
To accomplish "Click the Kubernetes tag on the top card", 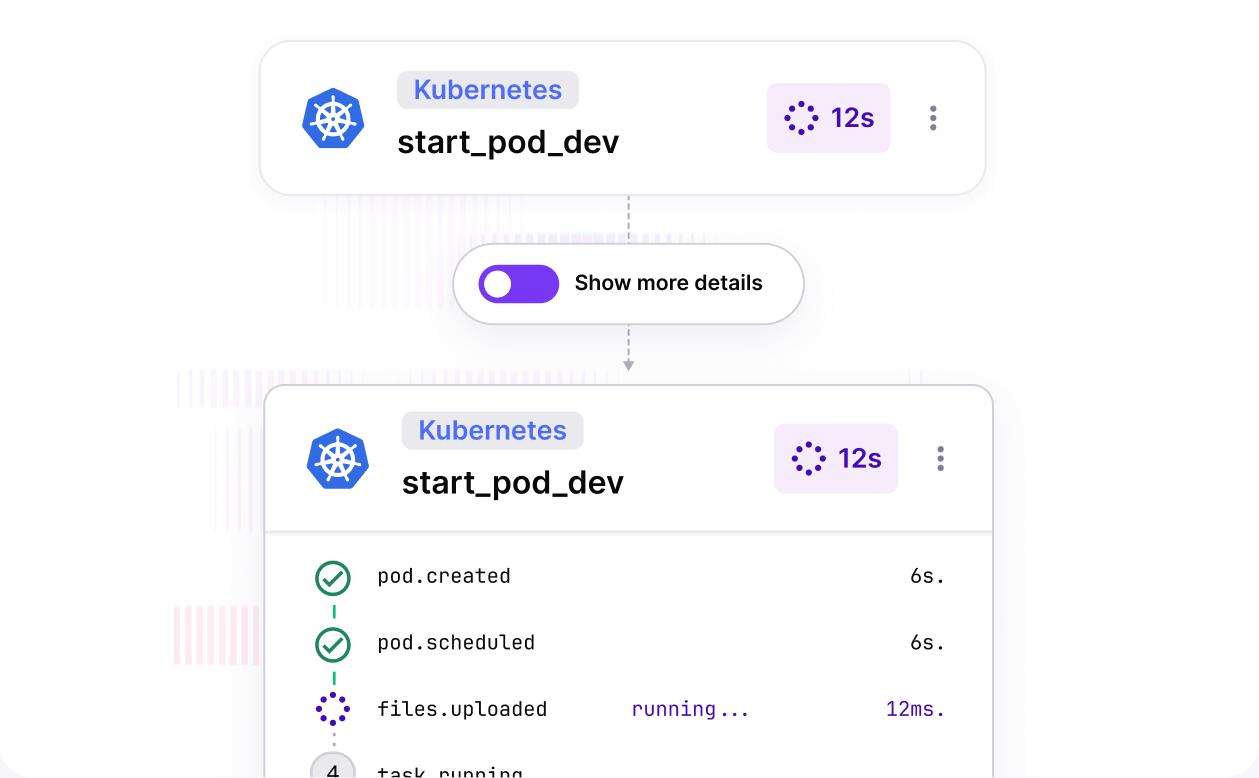I will click(x=488, y=90).
